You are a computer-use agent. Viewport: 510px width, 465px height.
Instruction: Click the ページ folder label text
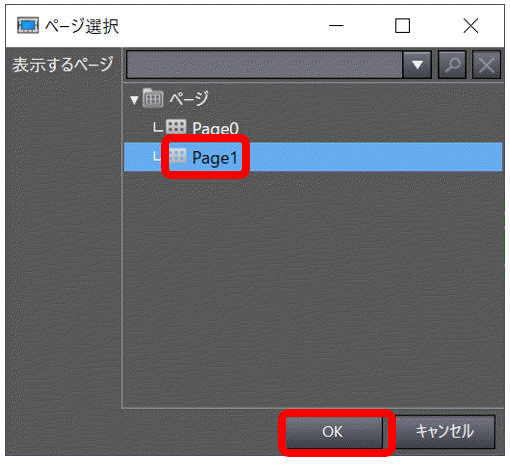[x=189, y=99]
